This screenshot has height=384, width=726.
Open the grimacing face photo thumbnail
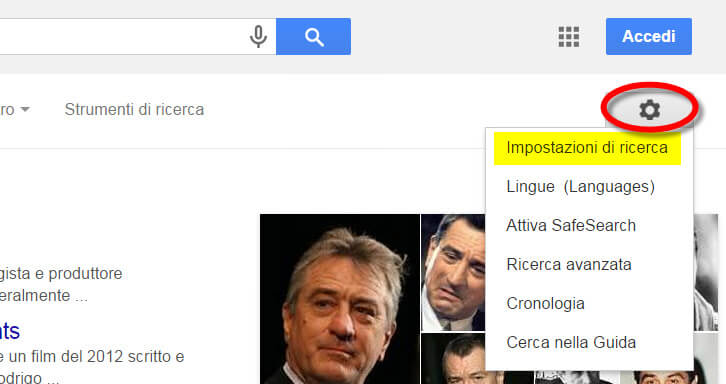(453, 272)
